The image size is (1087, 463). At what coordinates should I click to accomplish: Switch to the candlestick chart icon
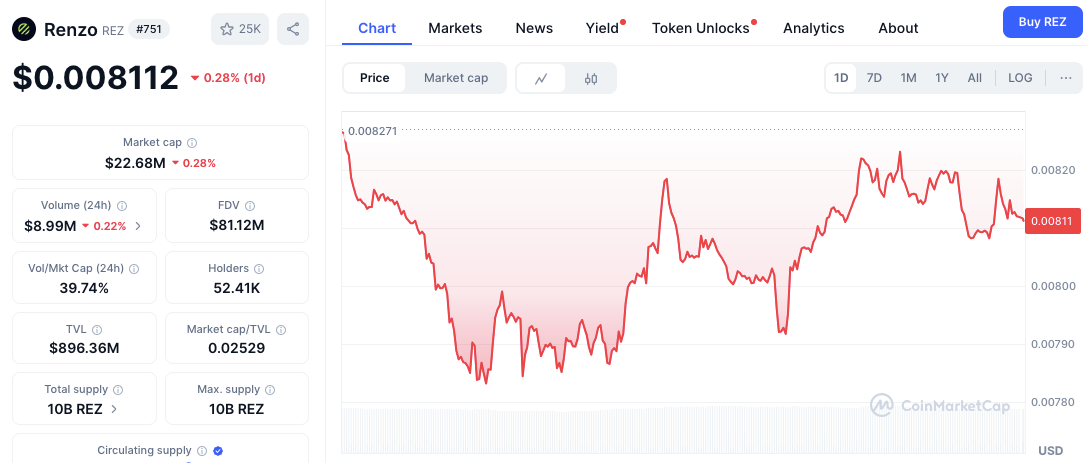[x=591, y=78]
